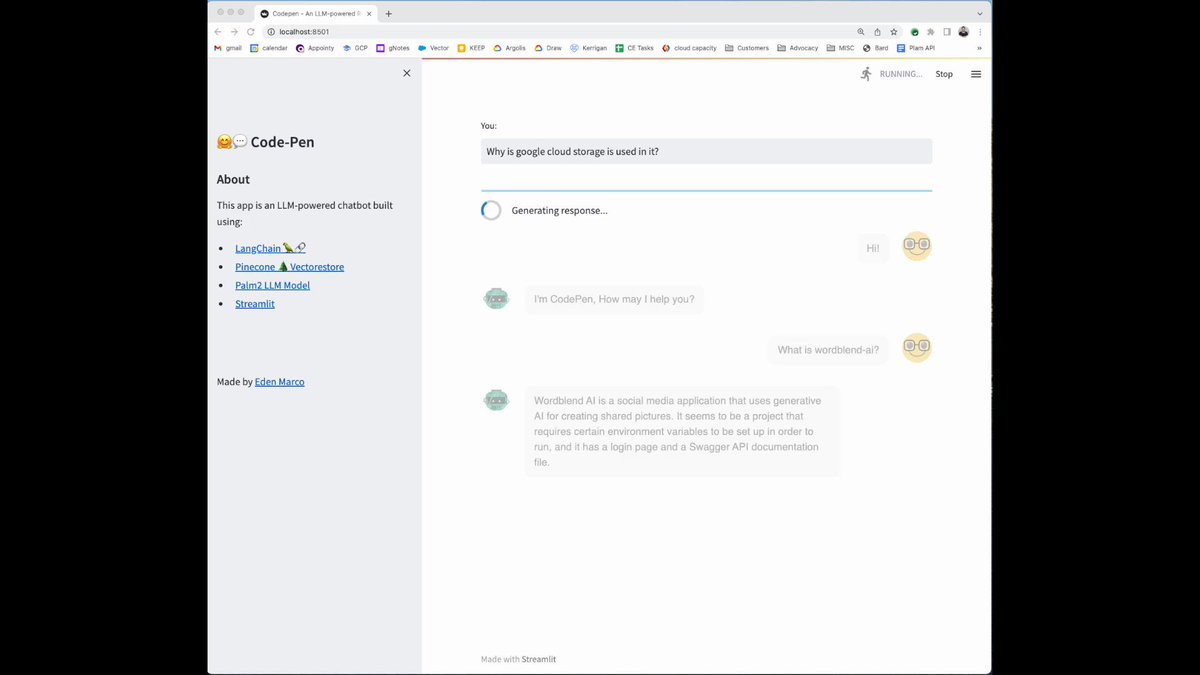
Task: Stop the running script
Action: coord(944,74)
